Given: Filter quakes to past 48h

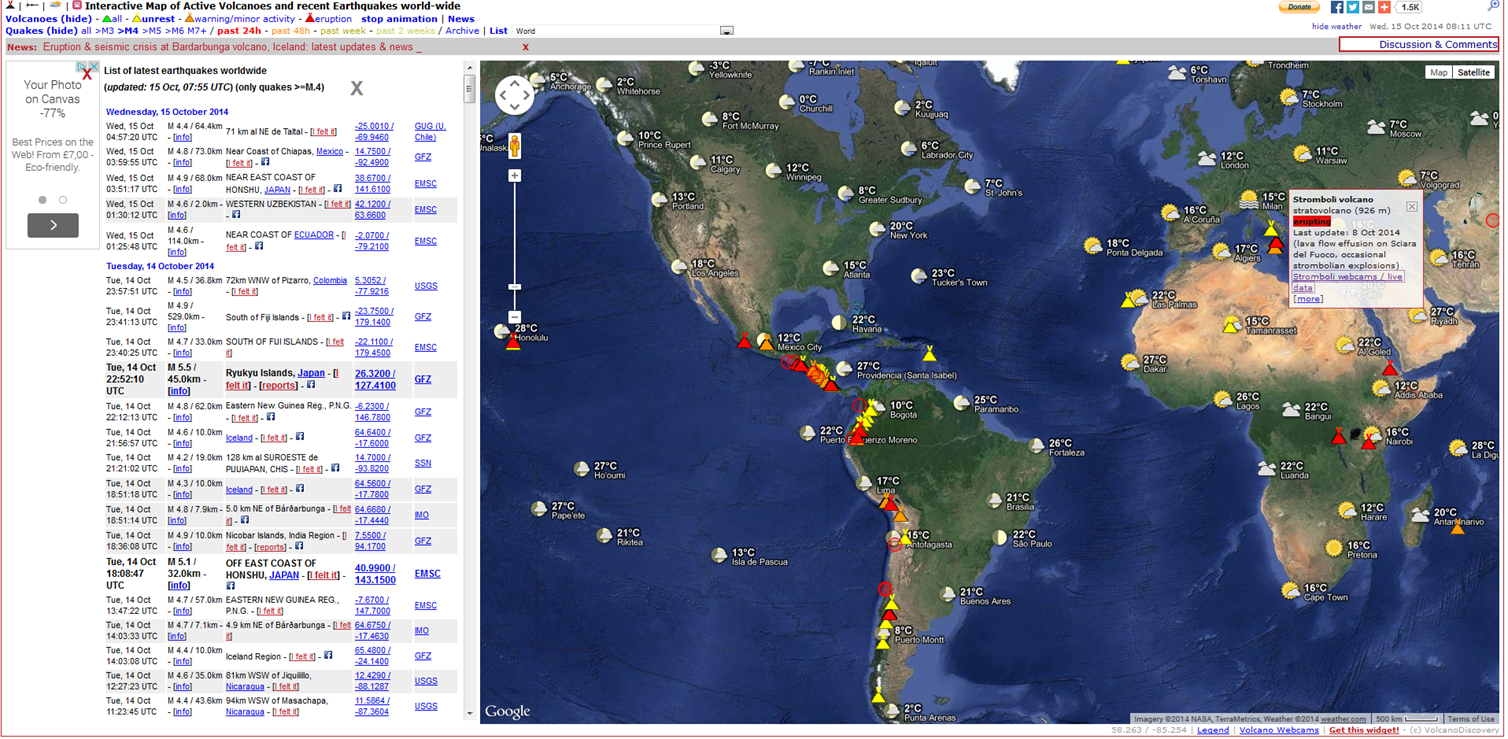Looking at the screenshot, I should [x=290, y=31].
